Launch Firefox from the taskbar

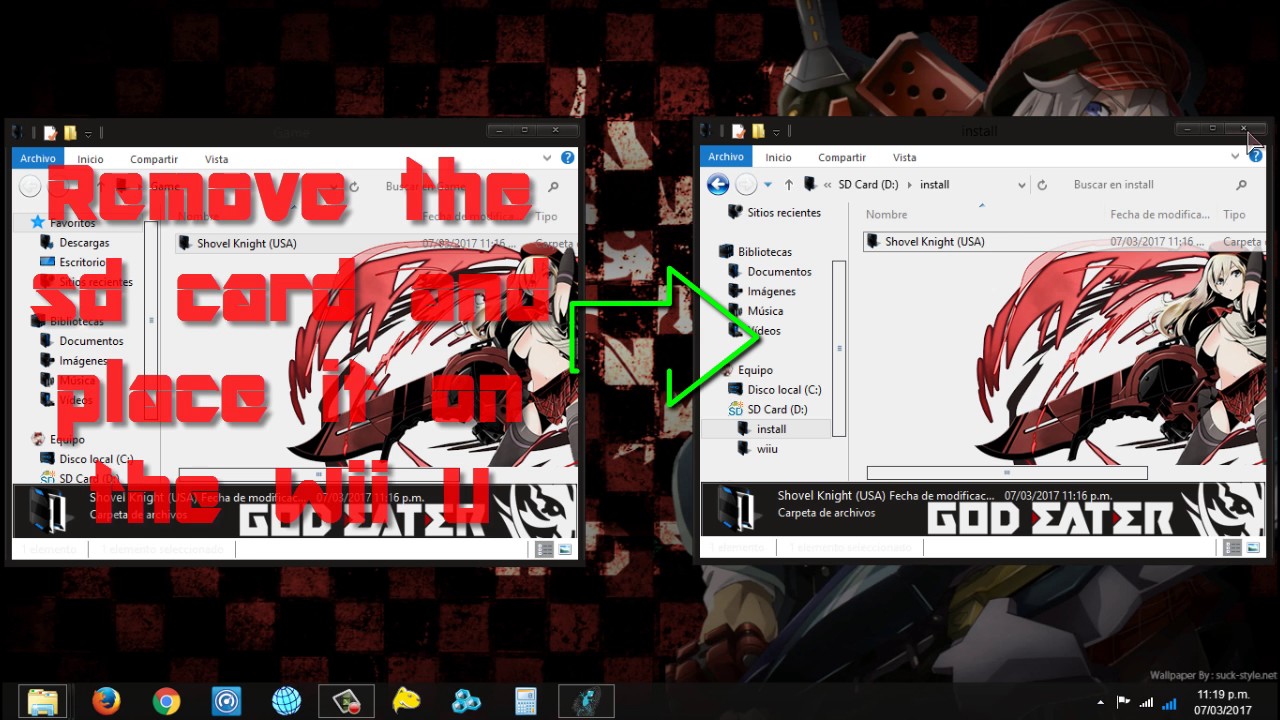(106, 701)
